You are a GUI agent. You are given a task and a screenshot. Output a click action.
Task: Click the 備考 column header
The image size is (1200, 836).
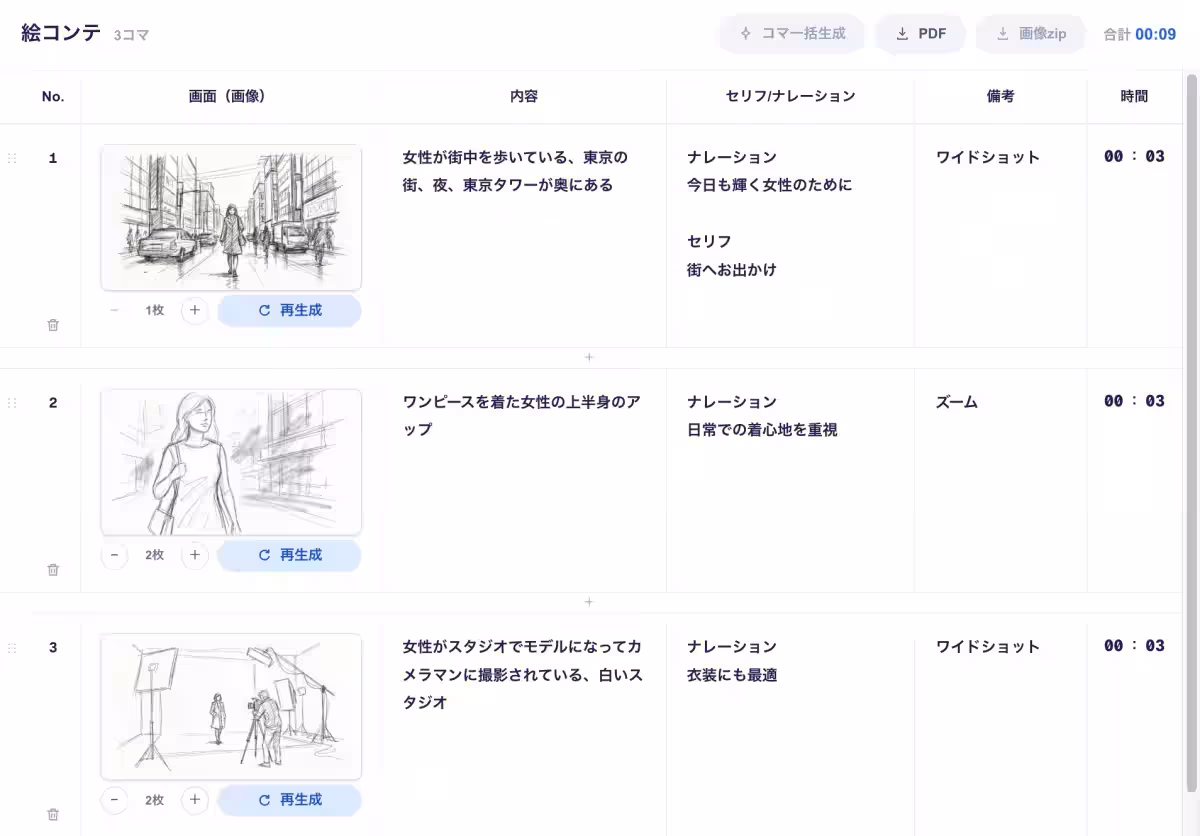click(x=1000, y=97)
